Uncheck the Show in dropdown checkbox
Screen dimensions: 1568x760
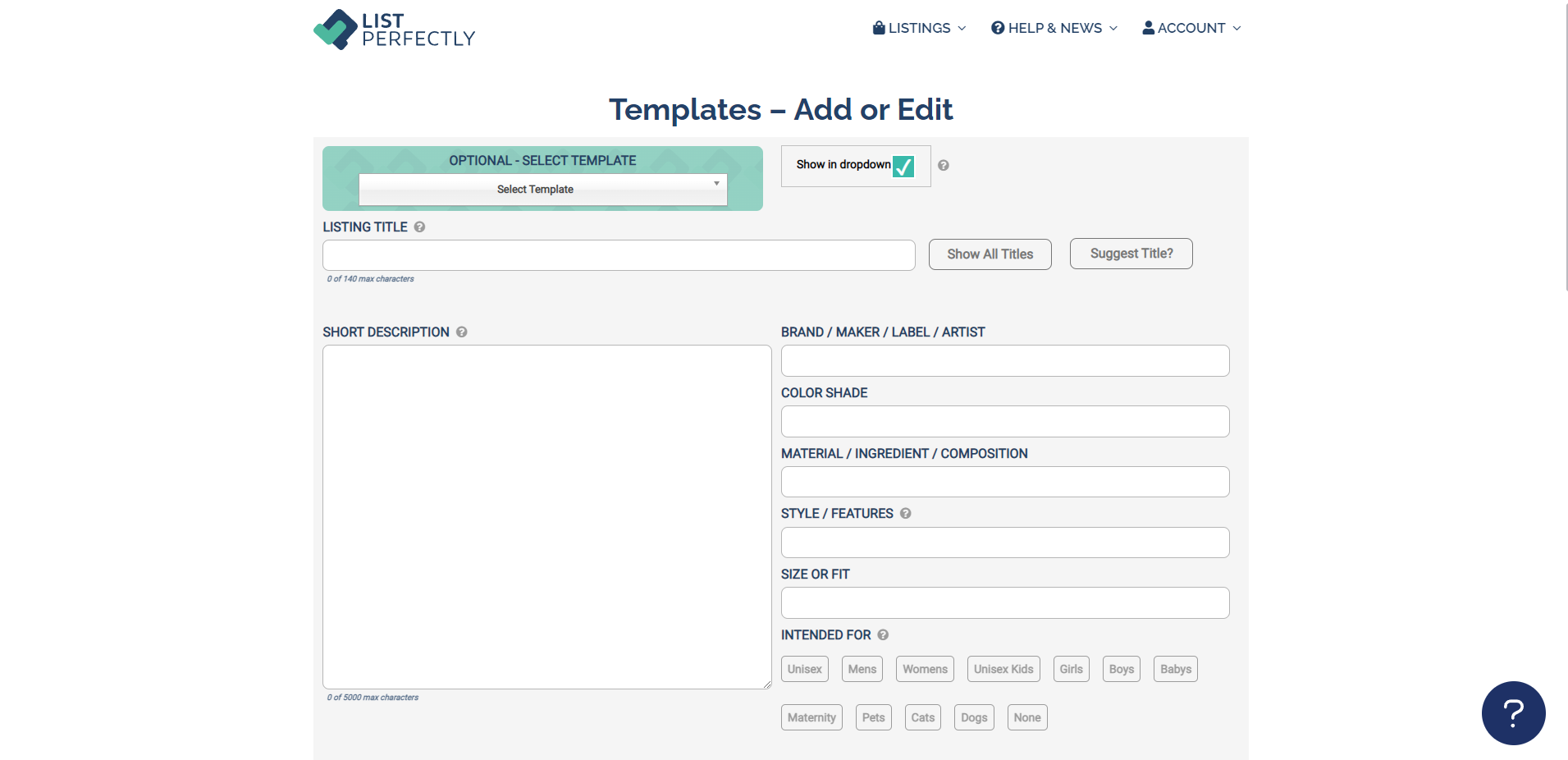[903, 167]
